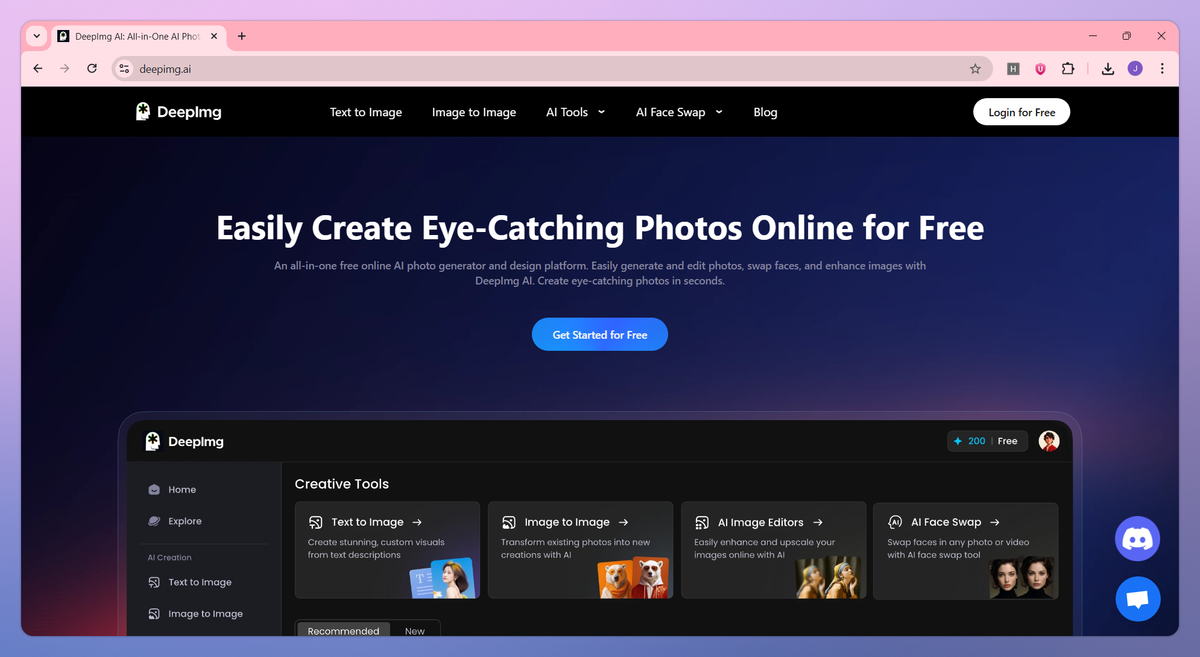
Task: Click the main headline Easily Create Eye-Catching Photos
Action: point(600,228)
